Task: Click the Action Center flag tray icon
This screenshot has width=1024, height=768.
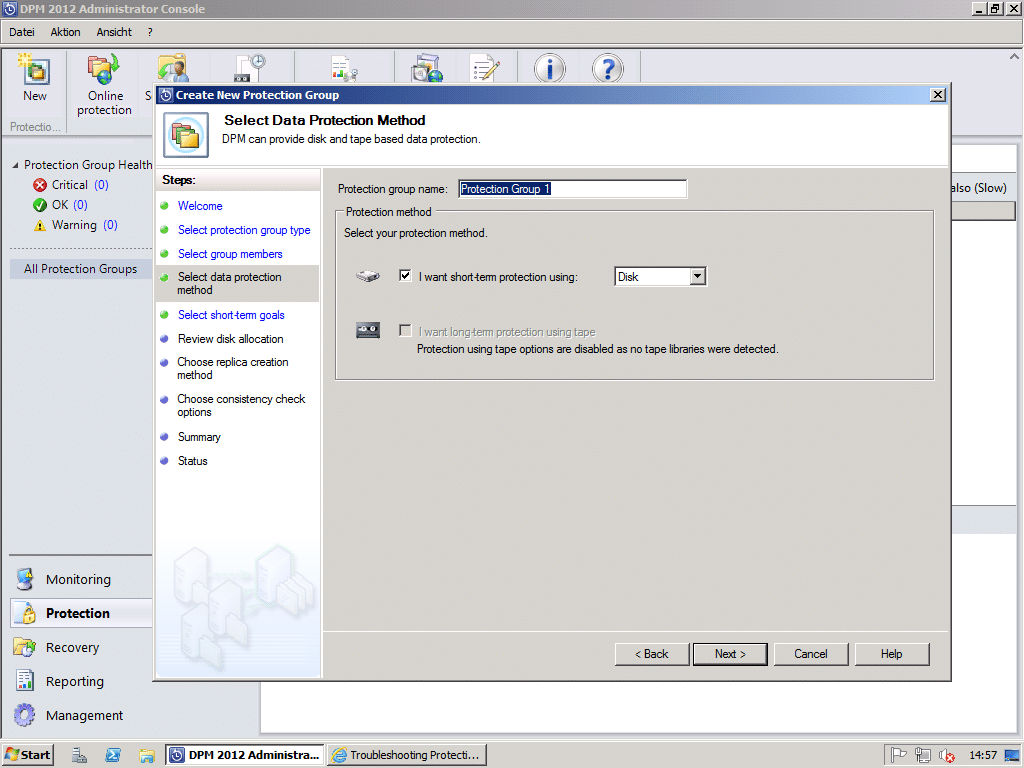Action: (x=899, y=755)
